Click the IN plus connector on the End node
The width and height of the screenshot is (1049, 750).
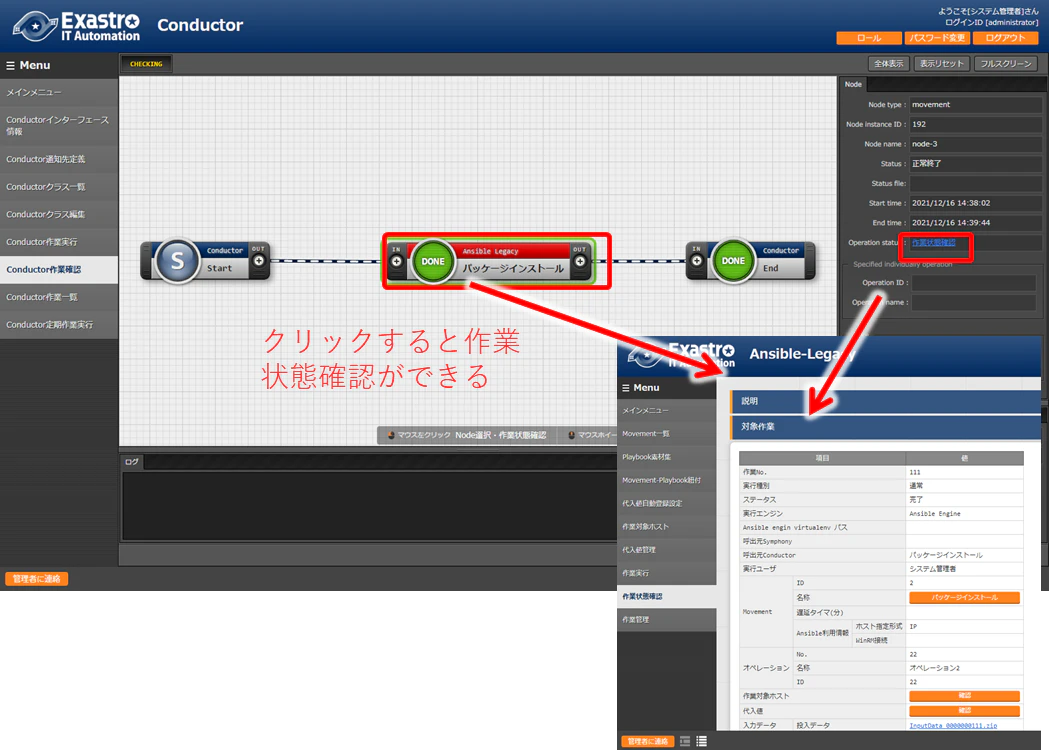coord(696,261)
